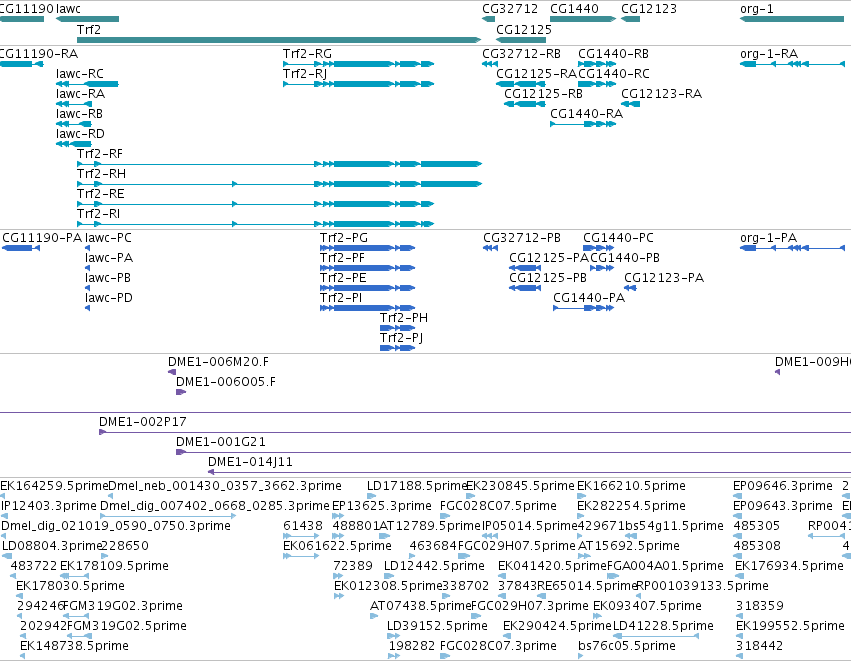The image size is (851, 661).
Task: Select the lawc-RB transcript label
Action: click(79, 115)
